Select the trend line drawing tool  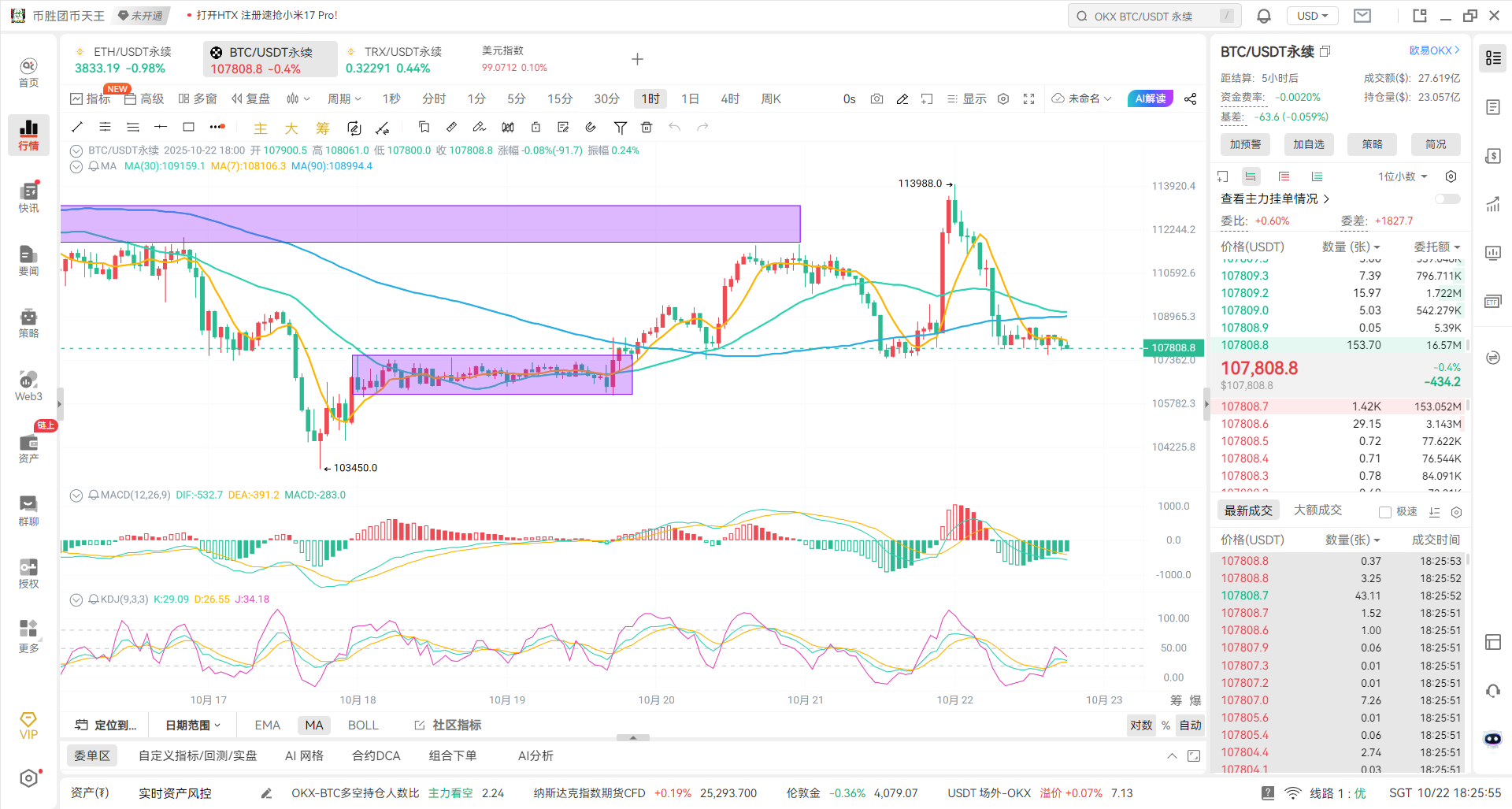pyautogui.click(x=77, y=127)
